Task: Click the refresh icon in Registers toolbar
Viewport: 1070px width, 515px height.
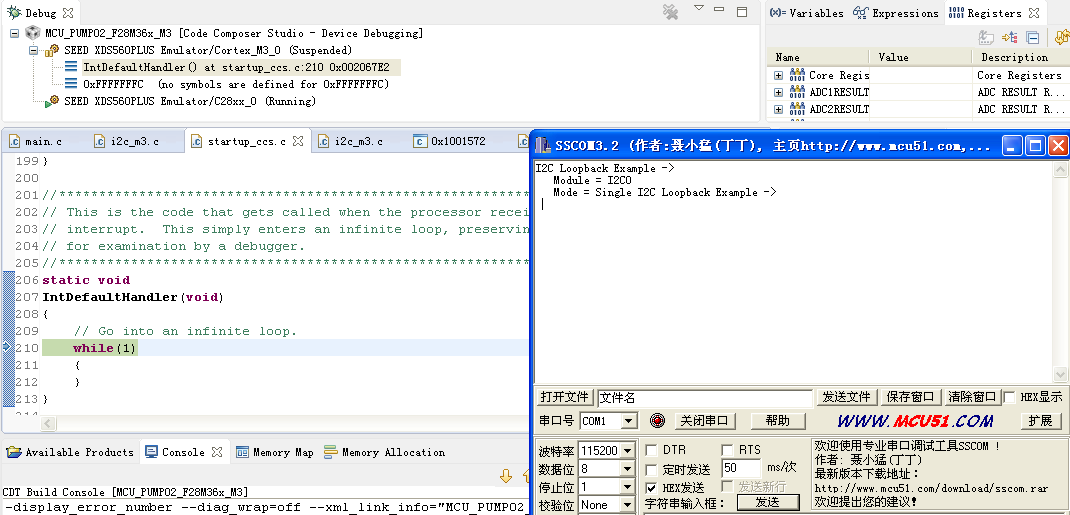Action: point(1062,38)
